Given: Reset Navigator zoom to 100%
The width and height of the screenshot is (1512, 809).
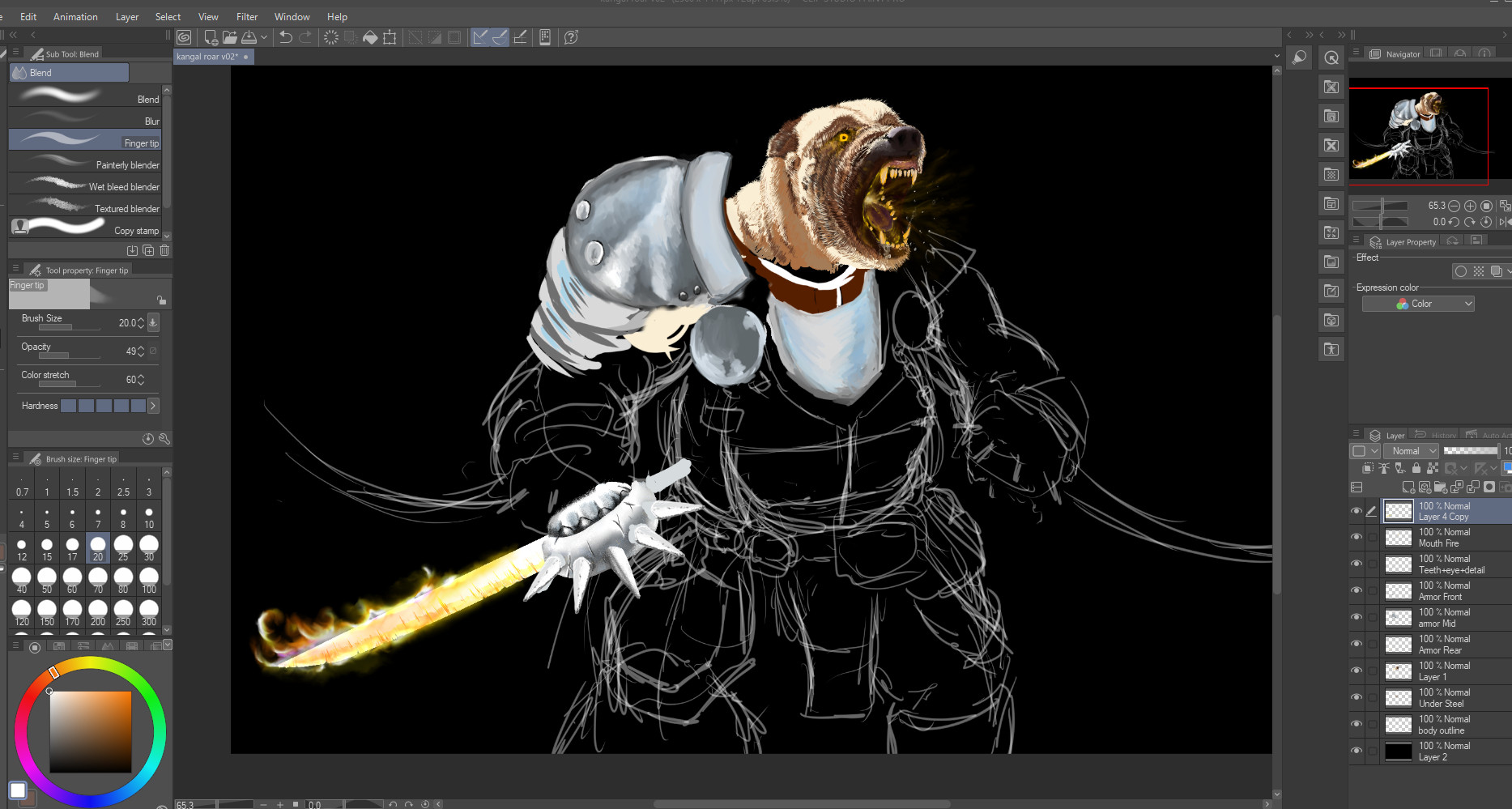Looking at the screenshot, I should click(1486, 206).
